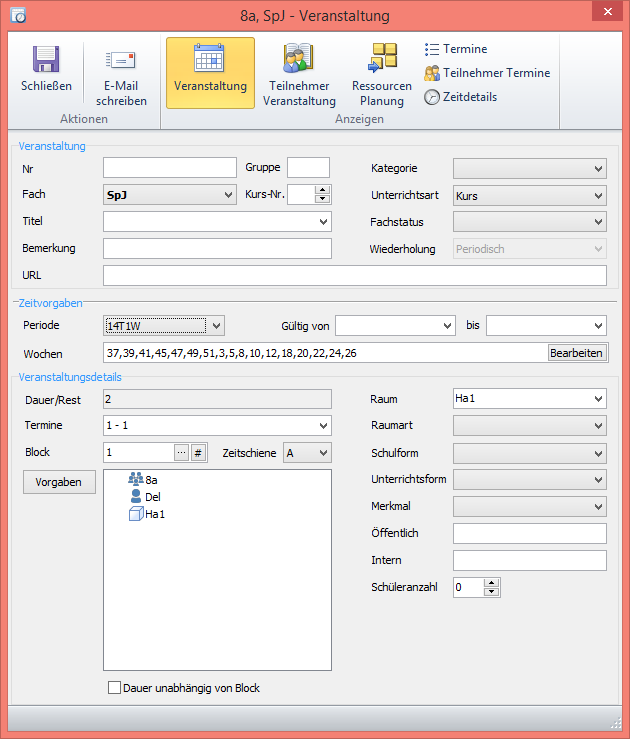The height and width of the screenshot is (739, 630).
Task: Open Zeitdetails clock item
Action: 460,97
